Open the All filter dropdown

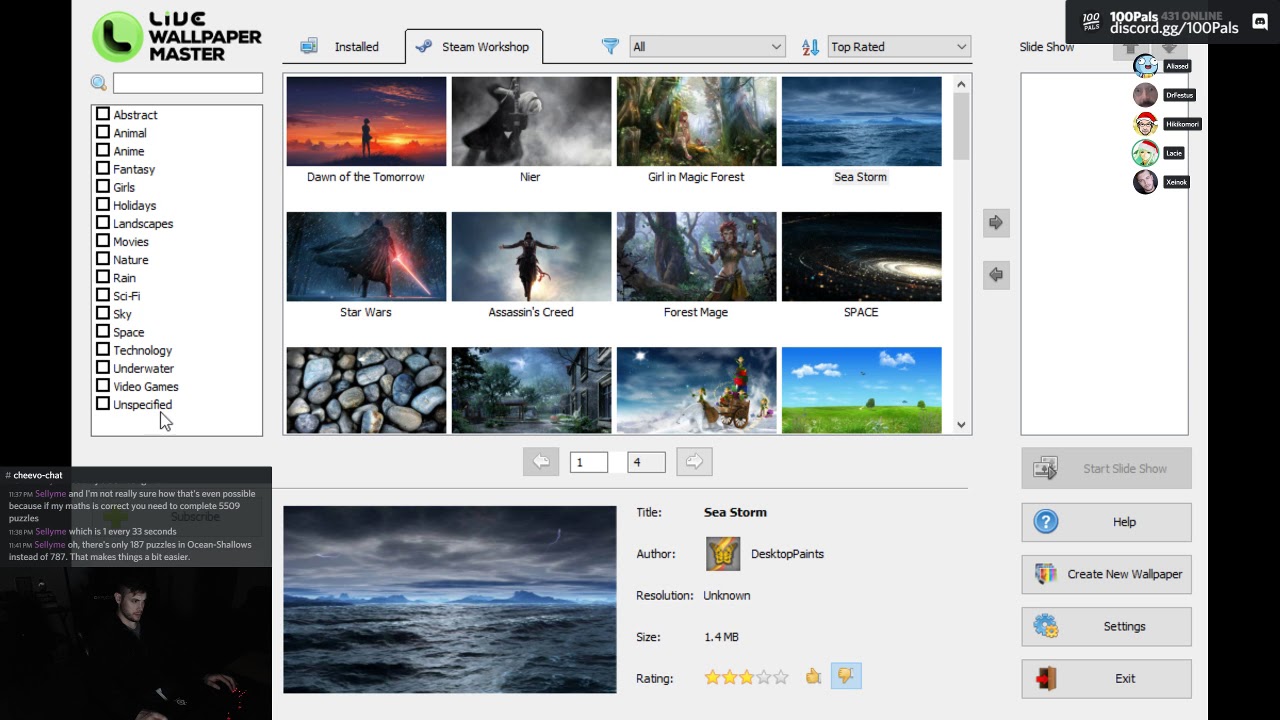(x=707, y=47)
